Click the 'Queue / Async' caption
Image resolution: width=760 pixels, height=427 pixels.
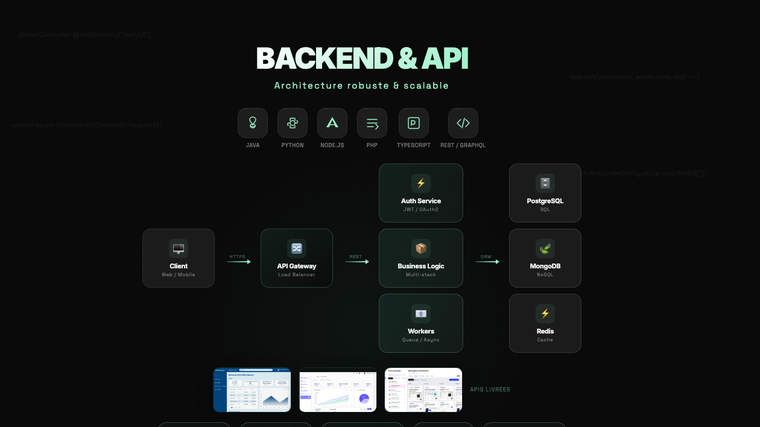click(x=421, y=340)
